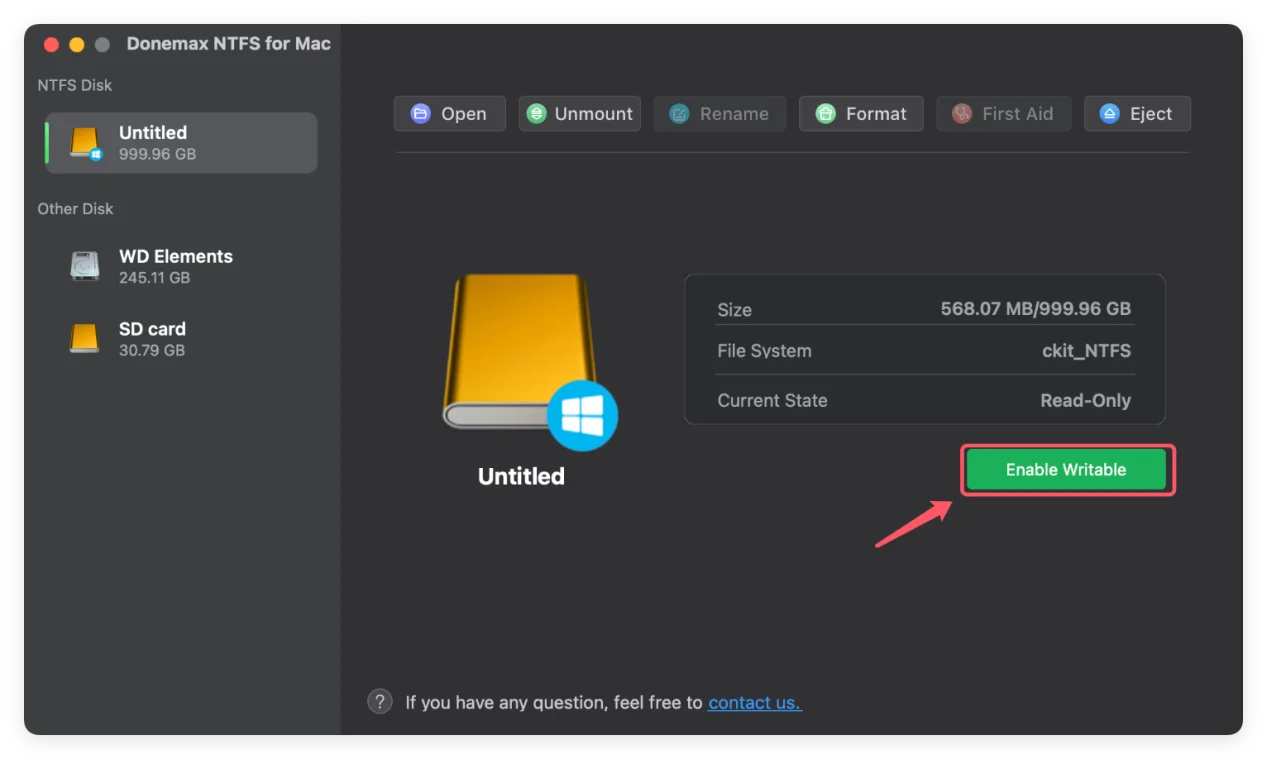Click the 568.07 MB/999.96 GB size value
Viewport: 1267px width, 759px height.
point(1036,309)
